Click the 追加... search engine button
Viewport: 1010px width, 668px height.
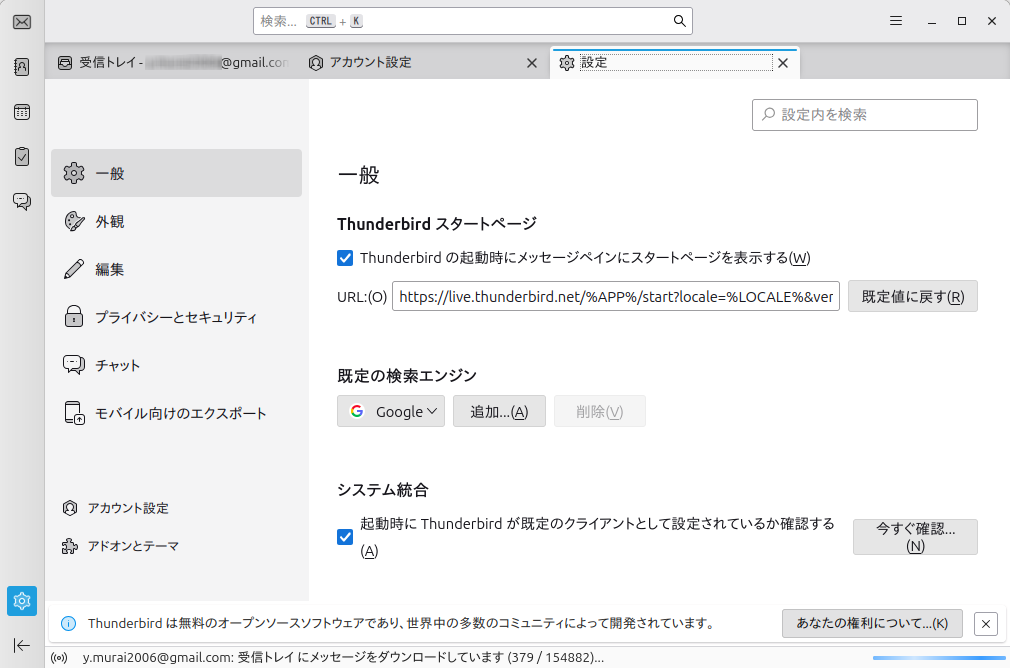[498, 411]
